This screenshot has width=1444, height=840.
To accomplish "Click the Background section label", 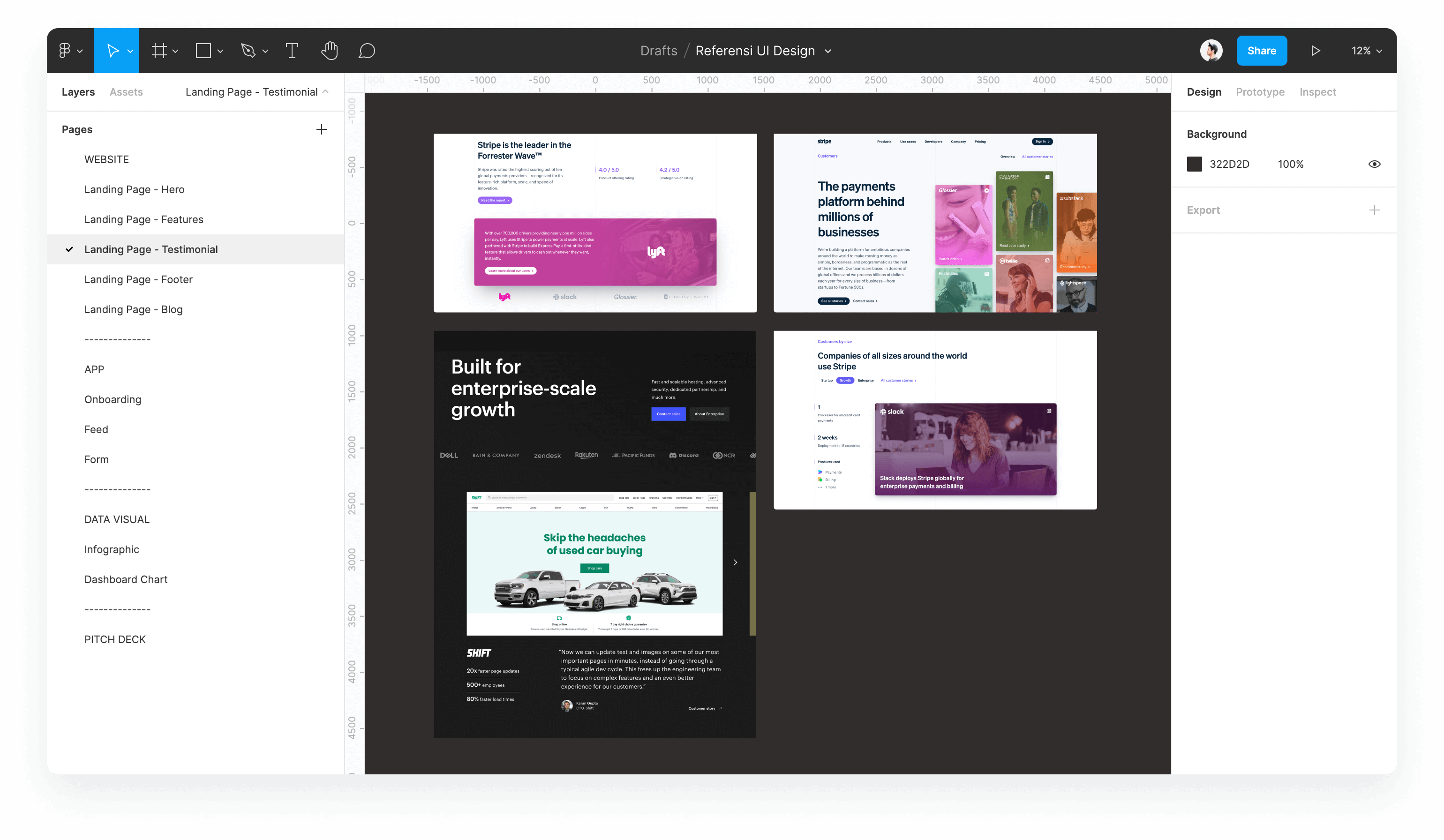I will (1217, 134).
